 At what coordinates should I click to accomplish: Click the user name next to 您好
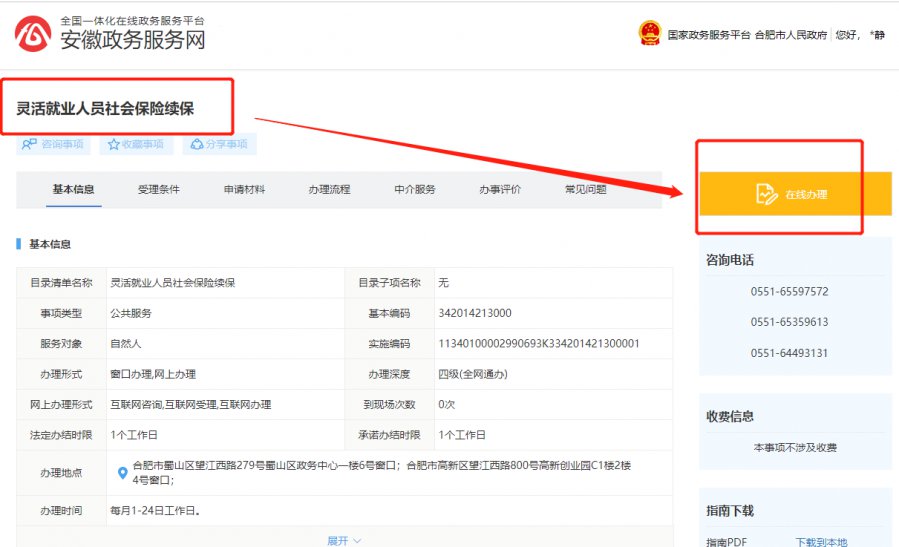click(877, 34)
